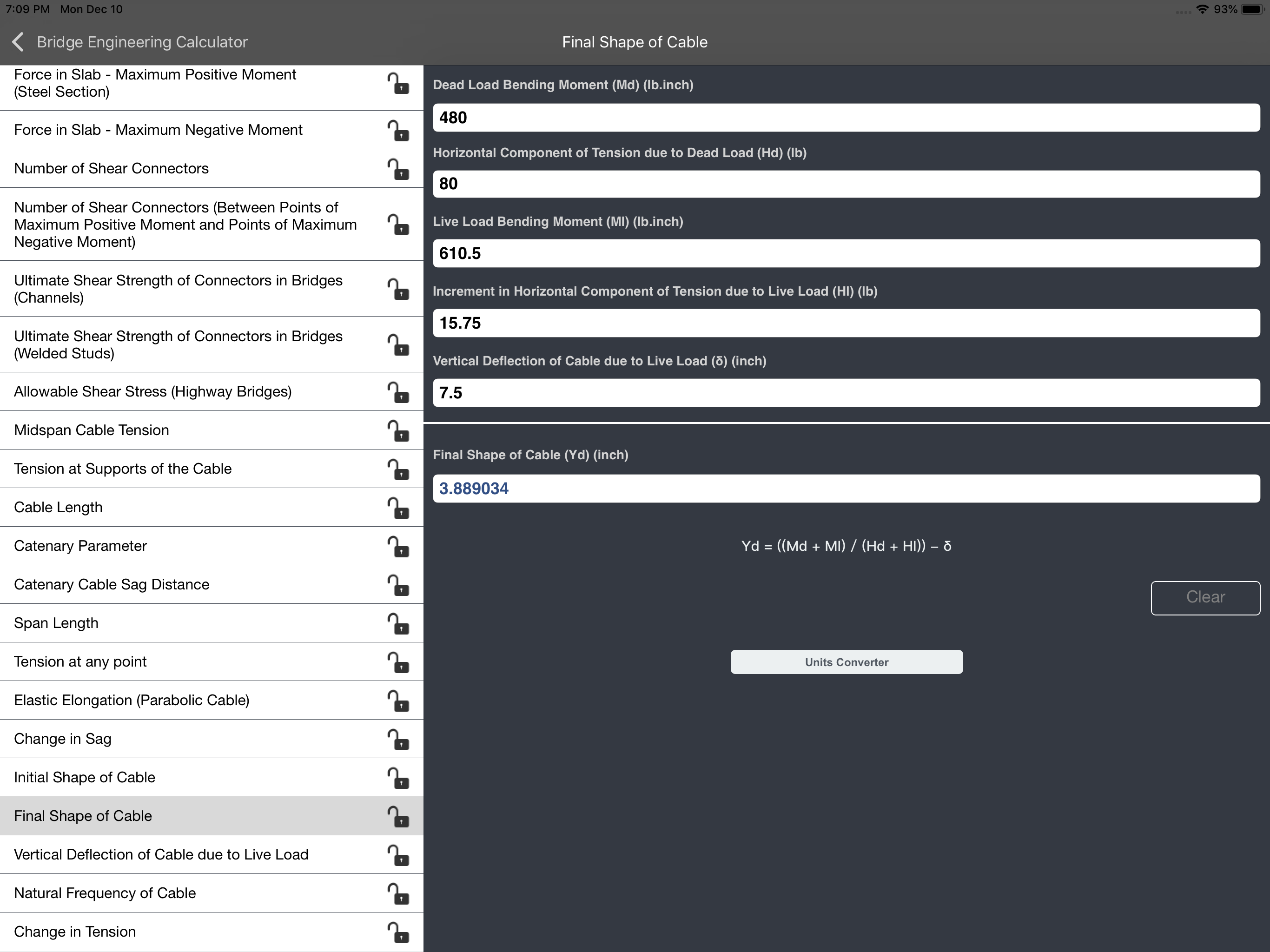Tap unlock icon beside Midspan Cable Tension
Viewport: 1270px width, 952px height.
[x=398, y=430]
